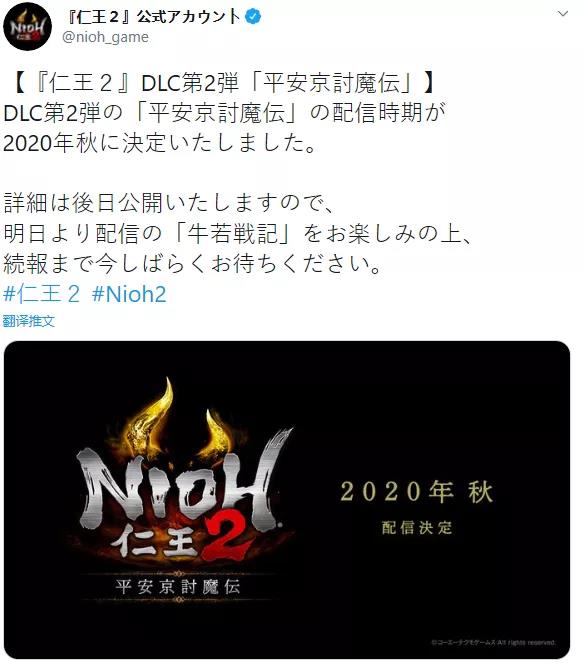Click the 2020年 秋 golden date text
The height and width of the screenshot is (668, 584).
pos(417,492)
